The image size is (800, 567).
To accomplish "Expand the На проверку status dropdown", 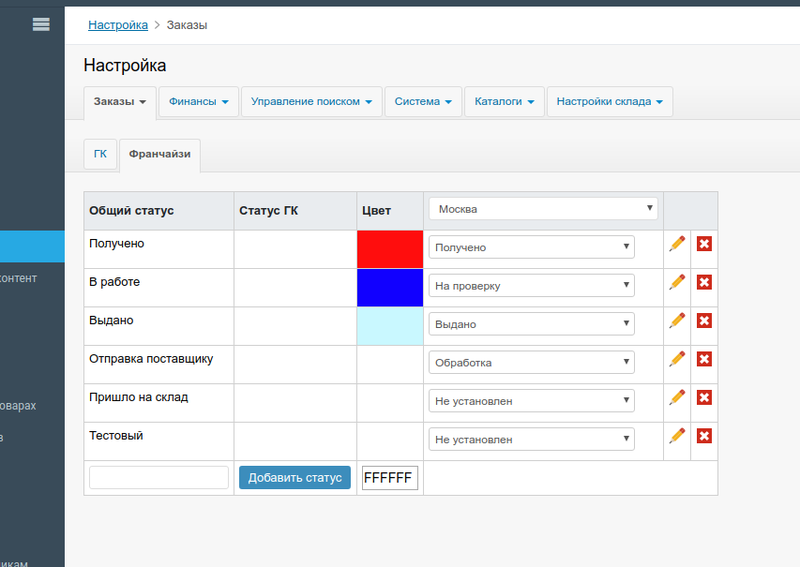I will (533, 286).
